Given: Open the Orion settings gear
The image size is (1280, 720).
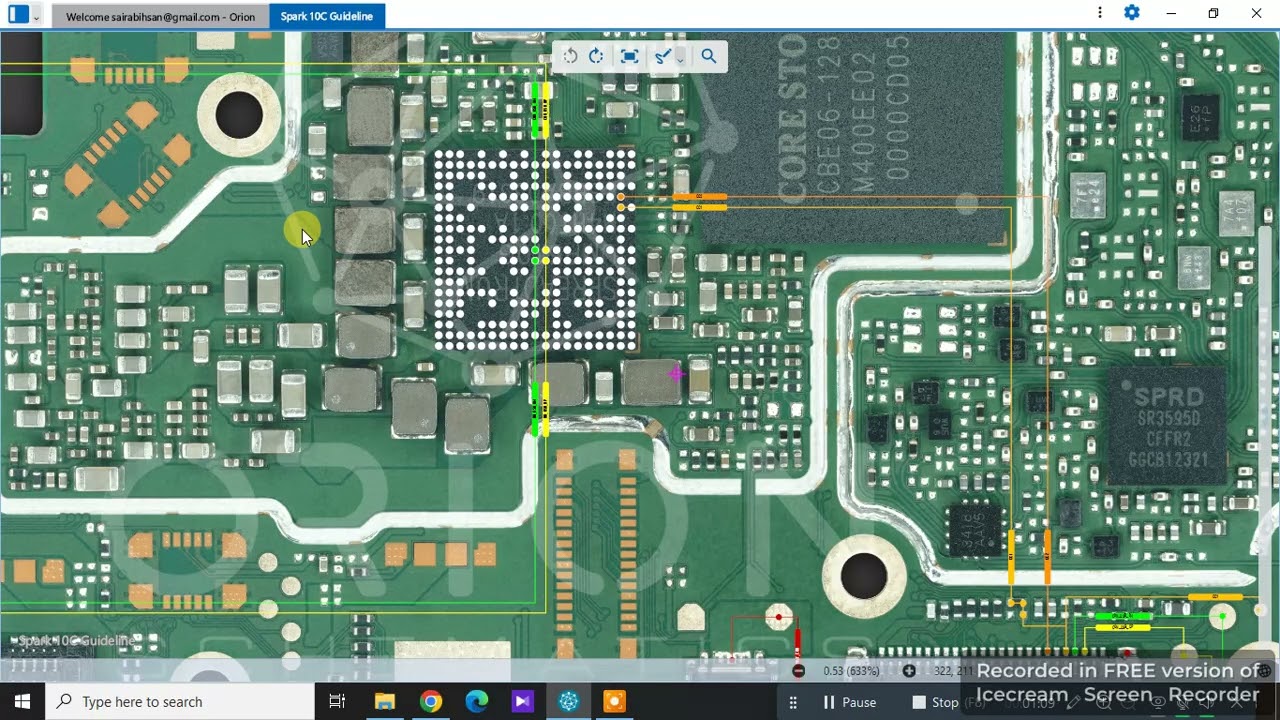Looking at the screenshot, I should 1132,13.
